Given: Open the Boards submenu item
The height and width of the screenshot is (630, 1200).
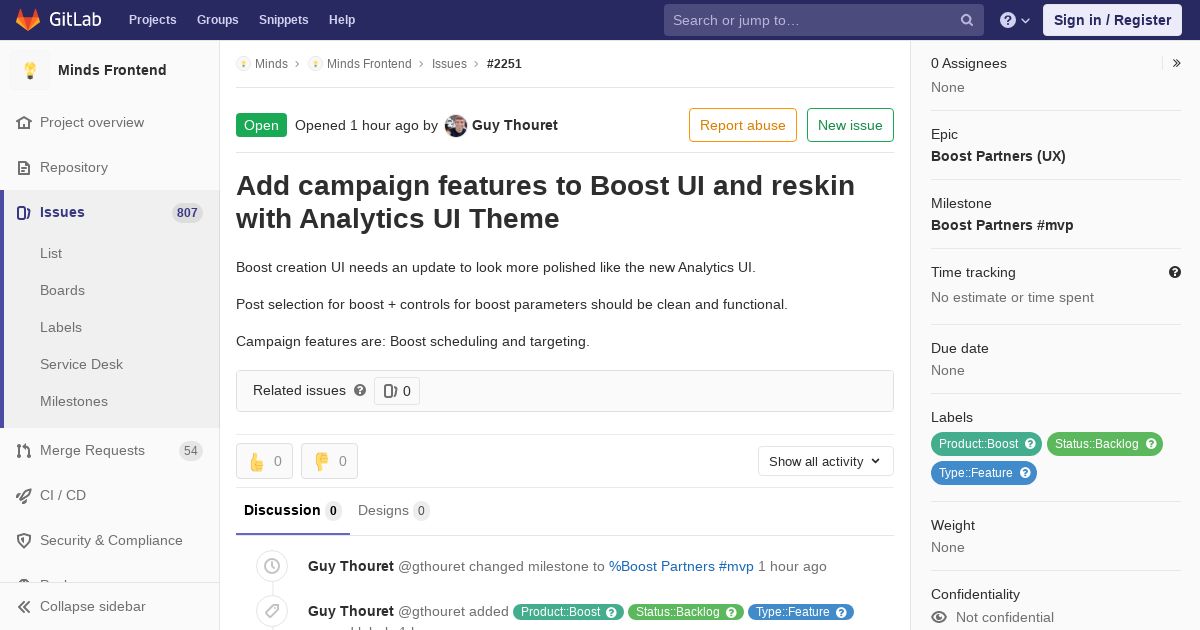Looking at the screenshot, I should pos(62,290).
